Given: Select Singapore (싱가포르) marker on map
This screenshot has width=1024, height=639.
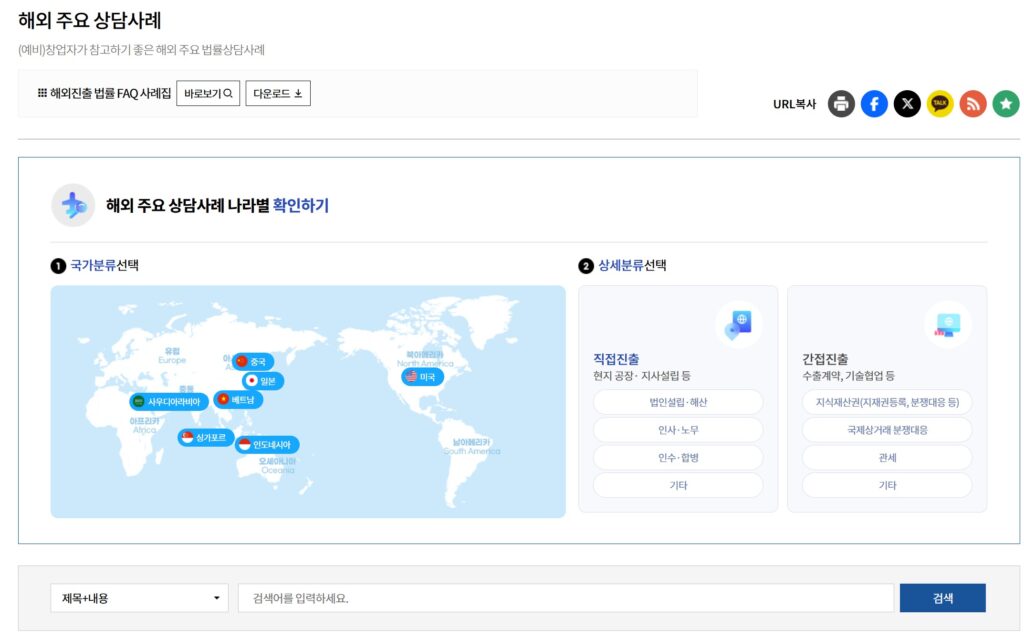Looking at the screenshot, I should 206,437.
